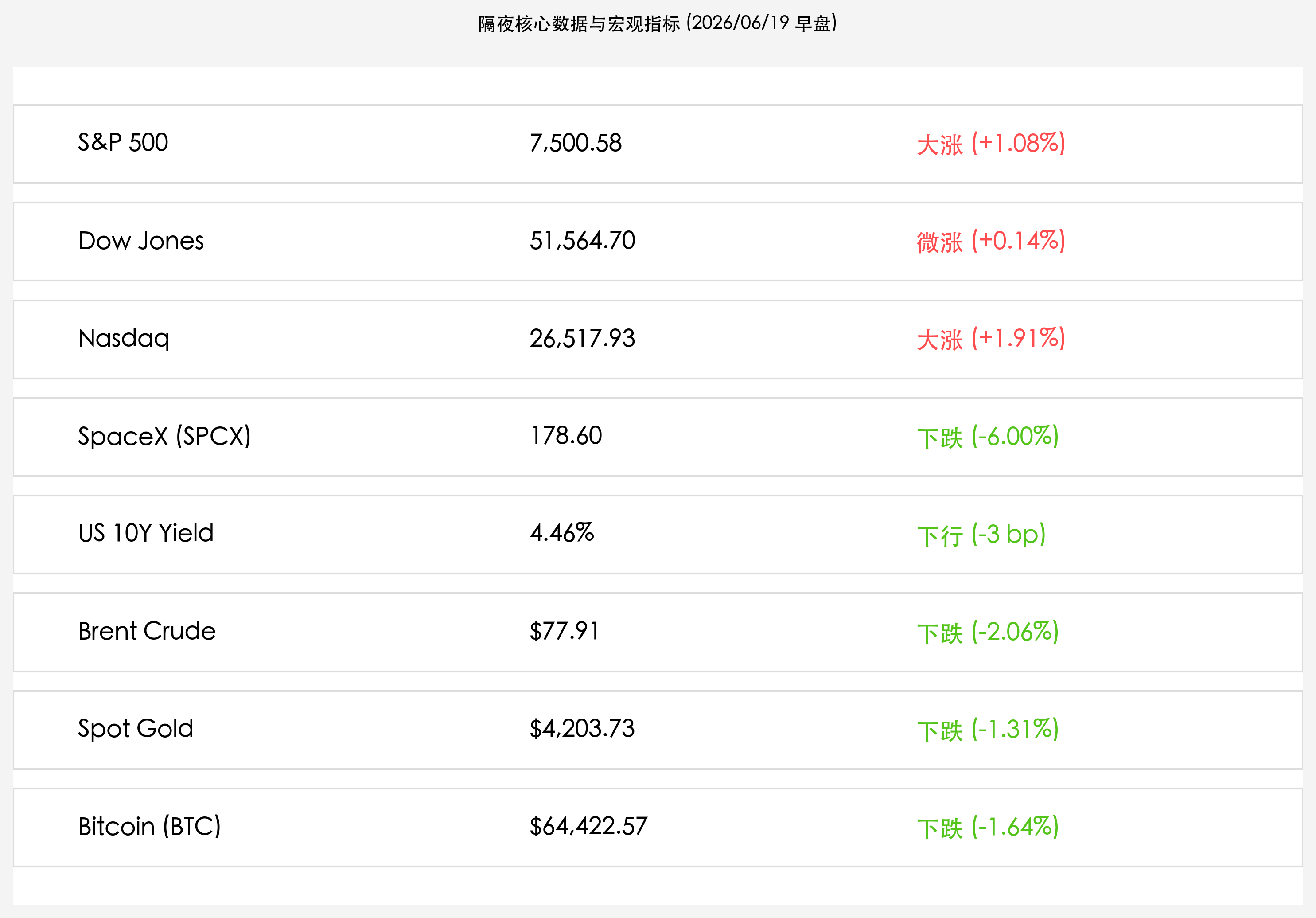Select the US 10Y Yield label
The image size is (1316, 918).
[146, 533]
